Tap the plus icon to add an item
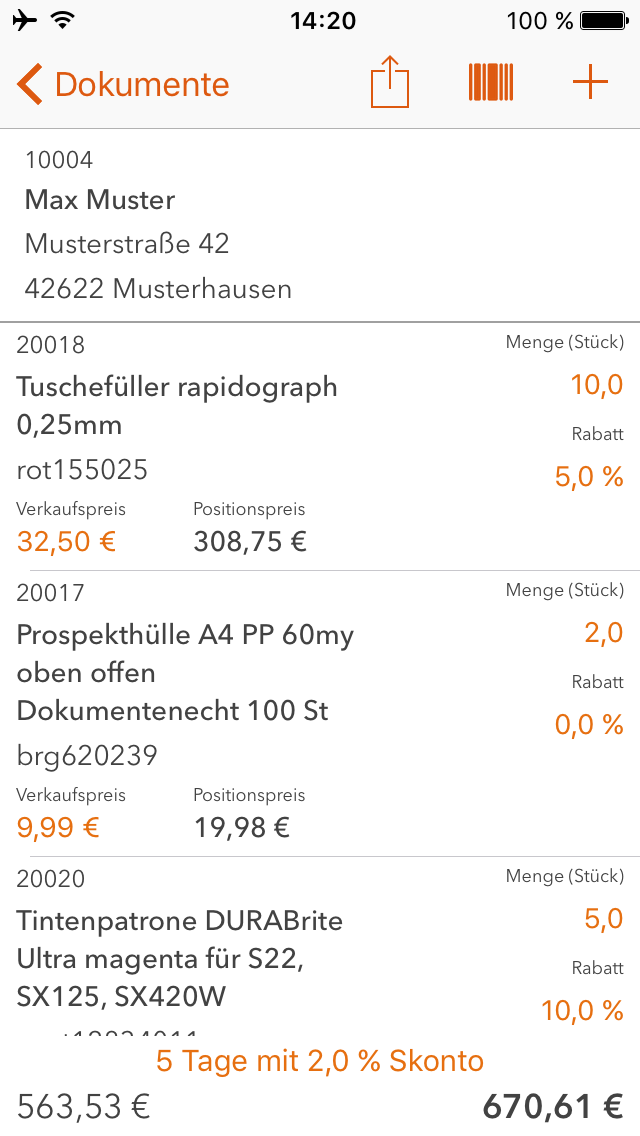 tap(590, 83)
